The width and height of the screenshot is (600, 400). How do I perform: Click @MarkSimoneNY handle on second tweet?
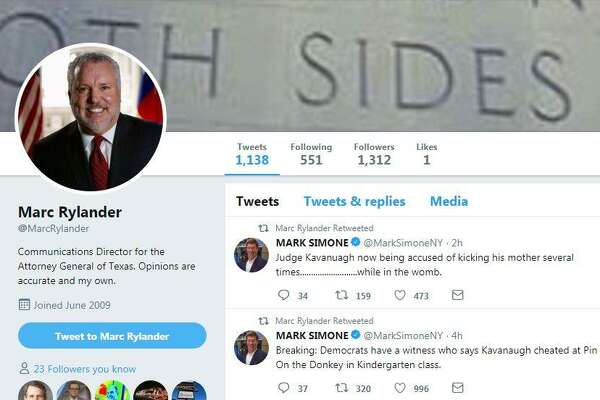click(403, 336)
